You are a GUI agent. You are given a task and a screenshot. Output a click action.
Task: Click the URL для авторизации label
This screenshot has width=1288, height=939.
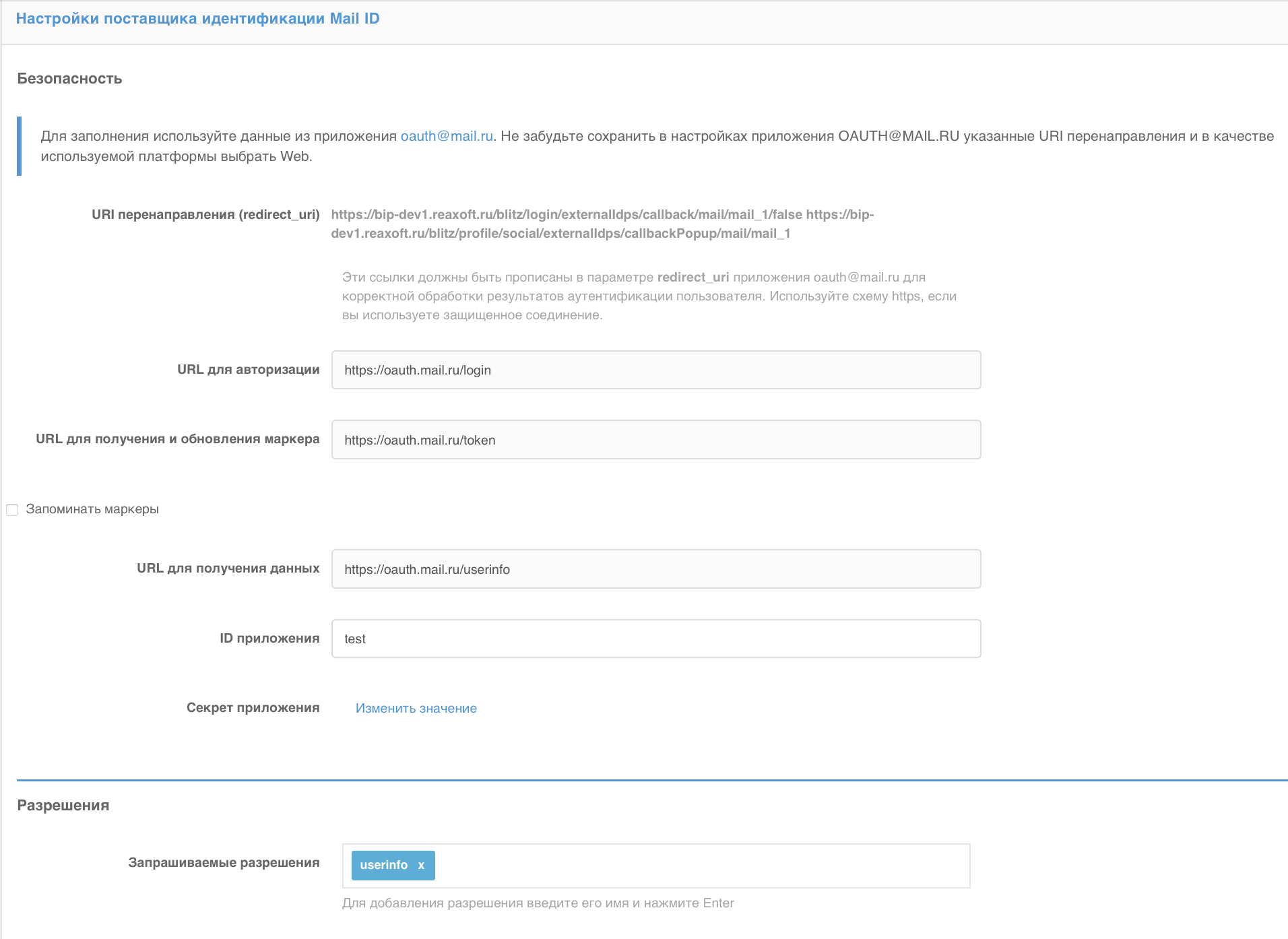tap(248, 370)
